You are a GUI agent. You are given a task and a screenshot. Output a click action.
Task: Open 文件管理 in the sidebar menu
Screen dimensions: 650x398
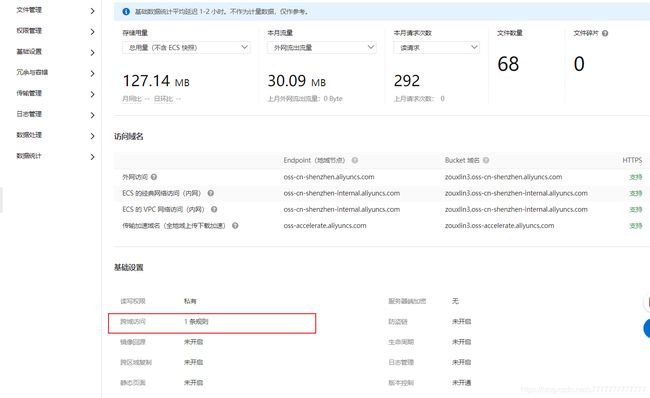click(29, 10)
